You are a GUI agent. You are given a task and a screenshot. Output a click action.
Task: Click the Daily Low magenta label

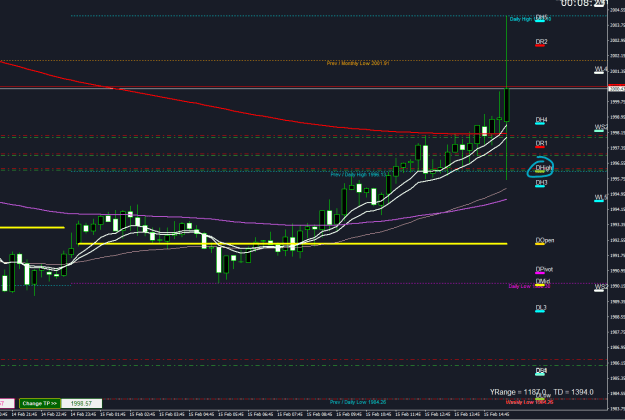[529, 286]
